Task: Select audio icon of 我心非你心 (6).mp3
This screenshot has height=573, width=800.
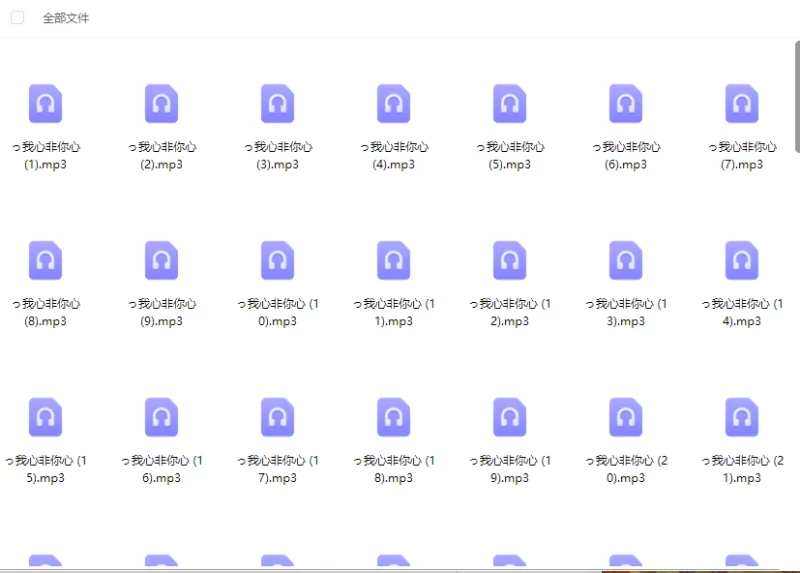Action: pyautogui.click(x=626, y=104)
